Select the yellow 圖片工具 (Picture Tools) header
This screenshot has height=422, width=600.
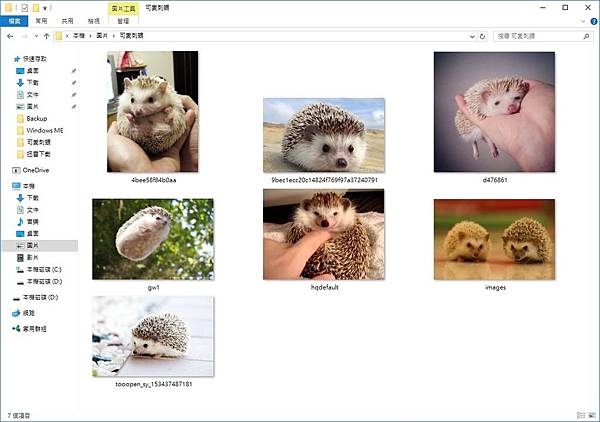click(x=123, y=8)
